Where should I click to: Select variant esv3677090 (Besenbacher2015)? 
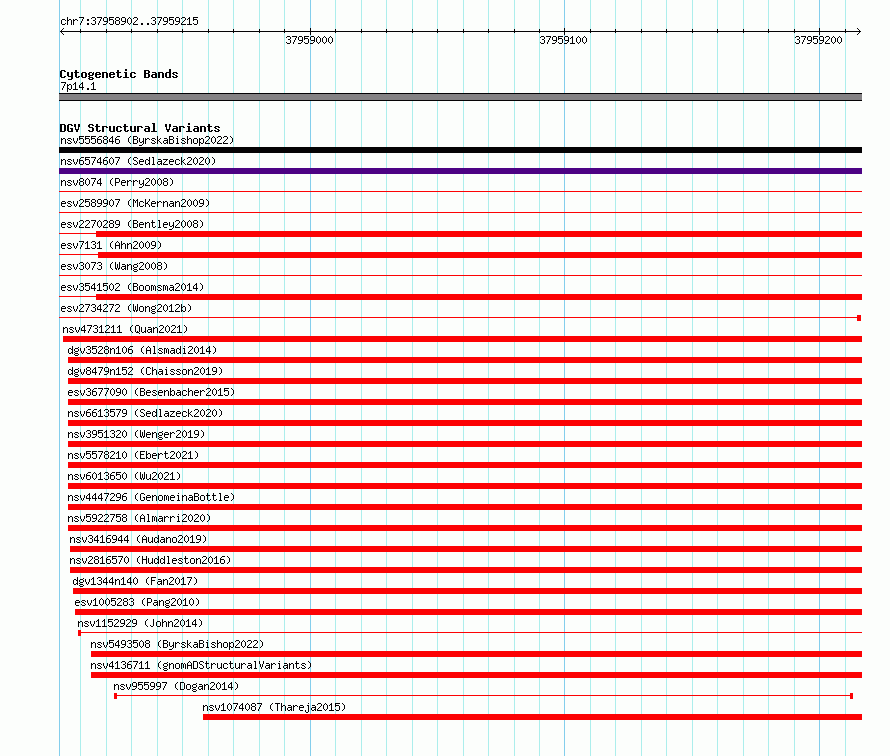coord(151,392)
